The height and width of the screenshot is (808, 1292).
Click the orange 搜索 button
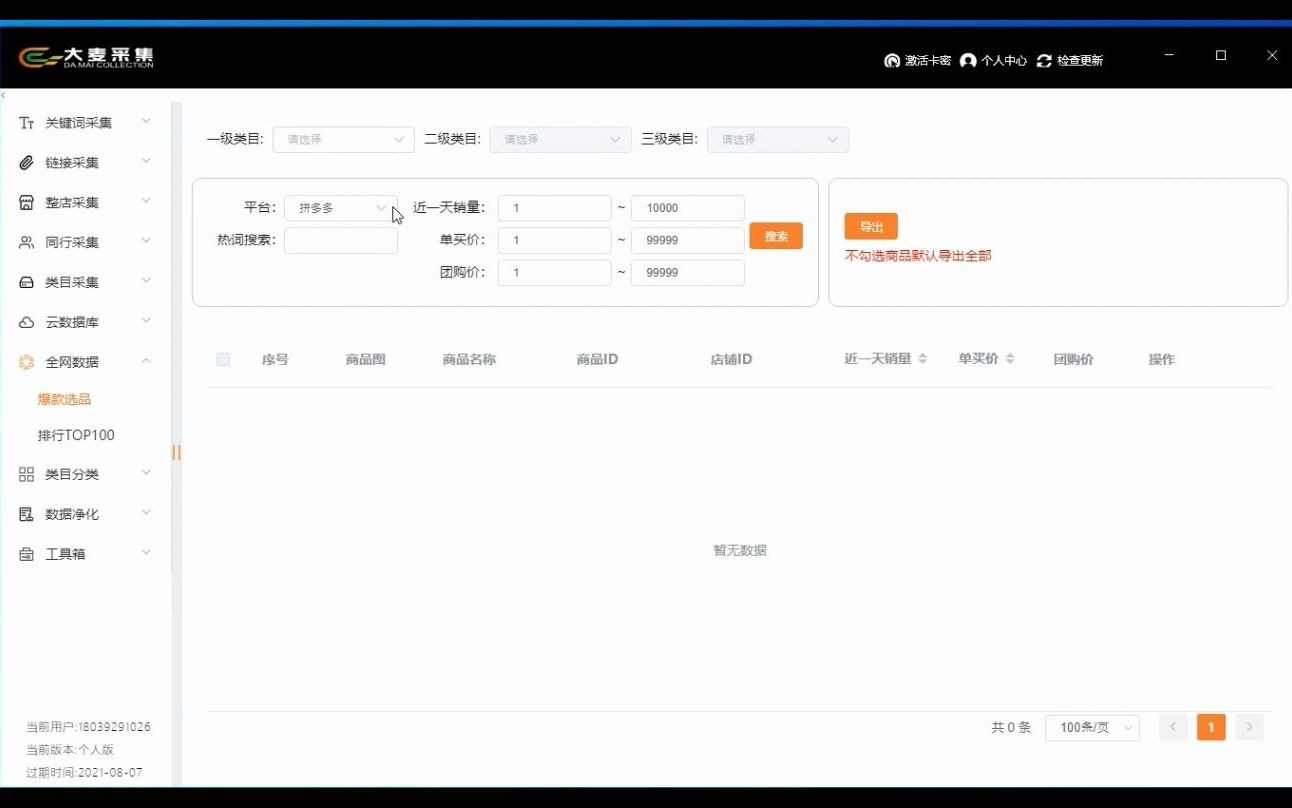point(776,237)
